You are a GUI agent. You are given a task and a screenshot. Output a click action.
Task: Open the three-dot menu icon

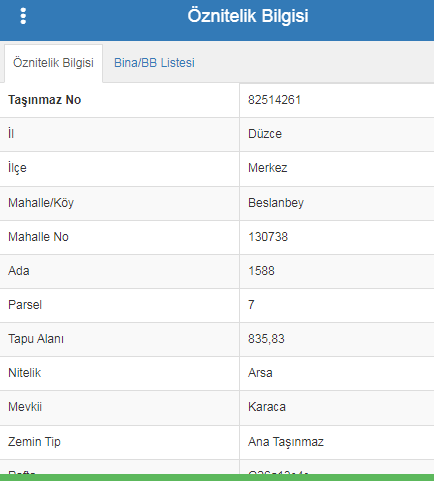click(x=23, y=16)
